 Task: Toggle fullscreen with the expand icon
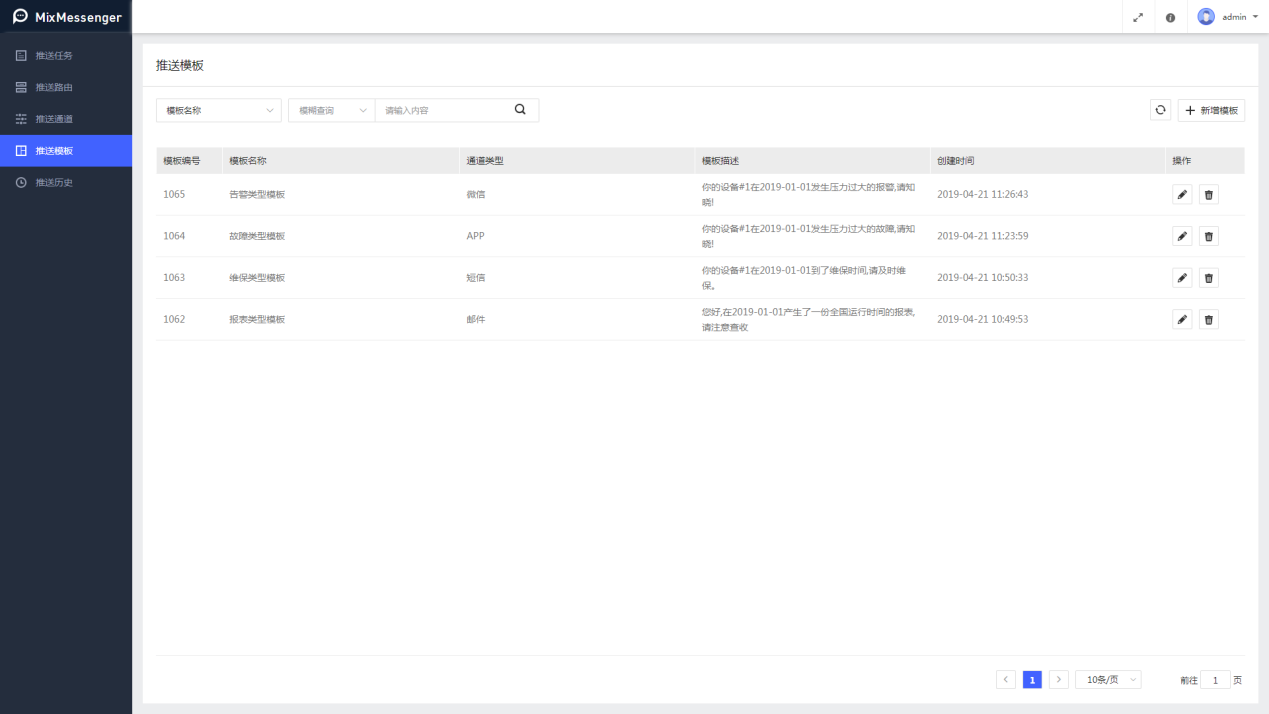click(1138, 17)
